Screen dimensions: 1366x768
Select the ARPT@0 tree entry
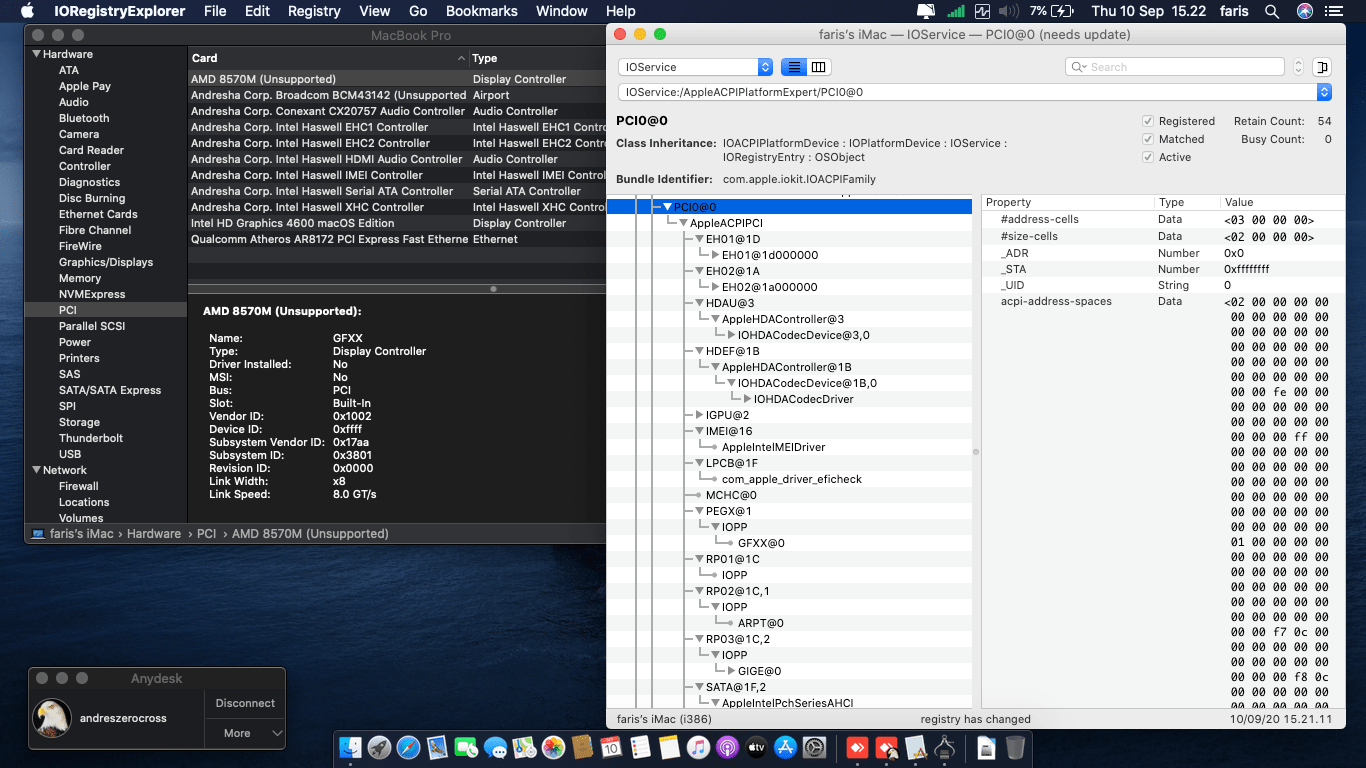pyautogui.click(x=761, y=623)
